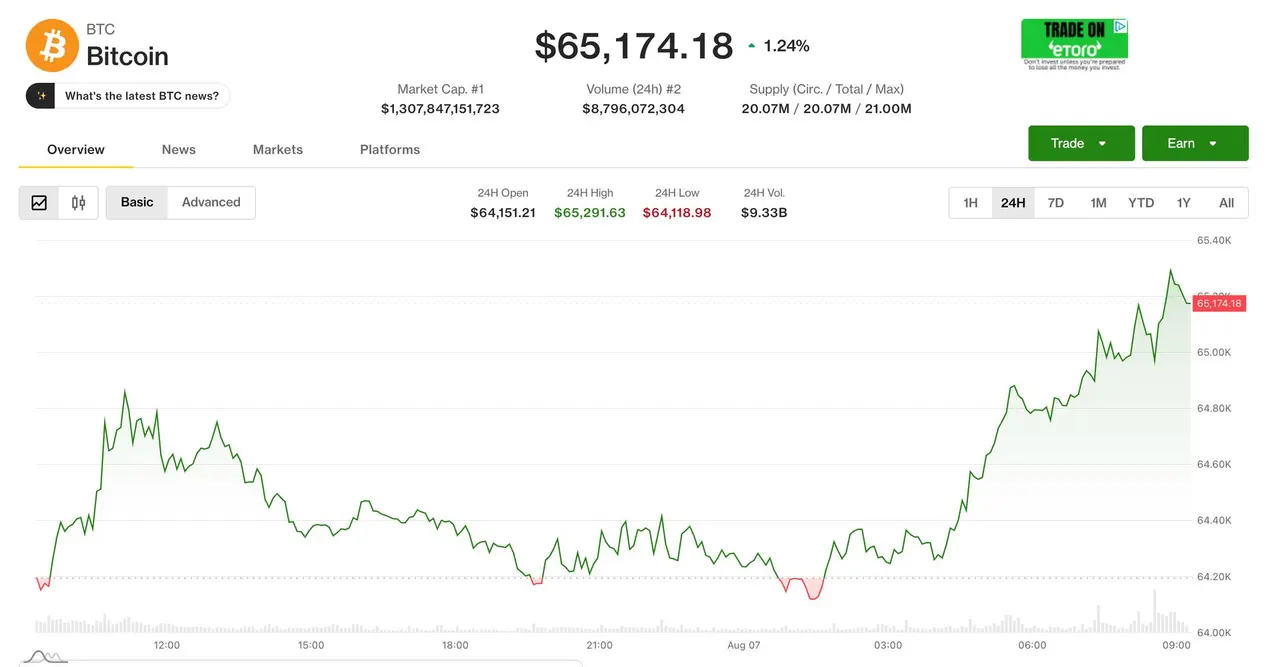The image size is (1280, 667).
Task: Click the eToro ad info icon
Action: [1121, 27]
